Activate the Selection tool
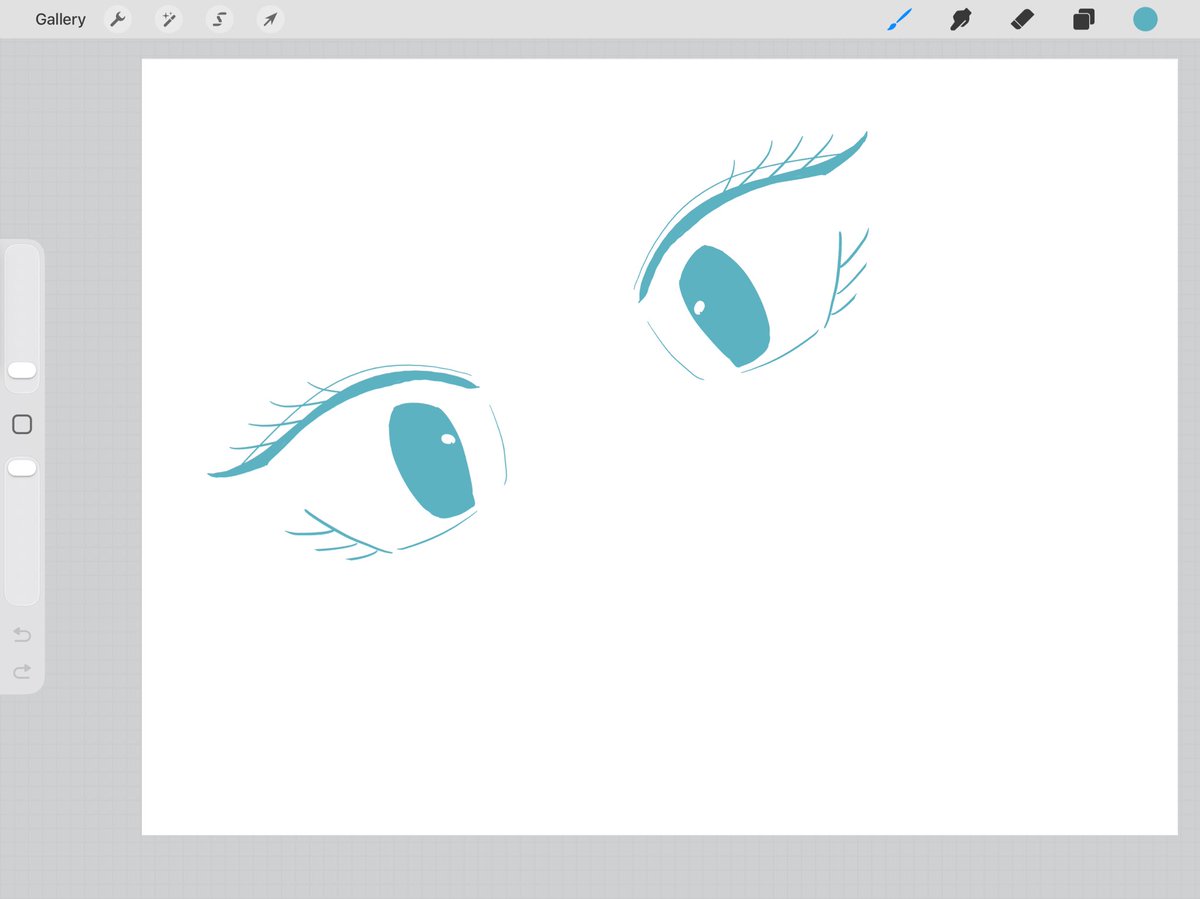Screen dimensions: 1200x899 219,19
